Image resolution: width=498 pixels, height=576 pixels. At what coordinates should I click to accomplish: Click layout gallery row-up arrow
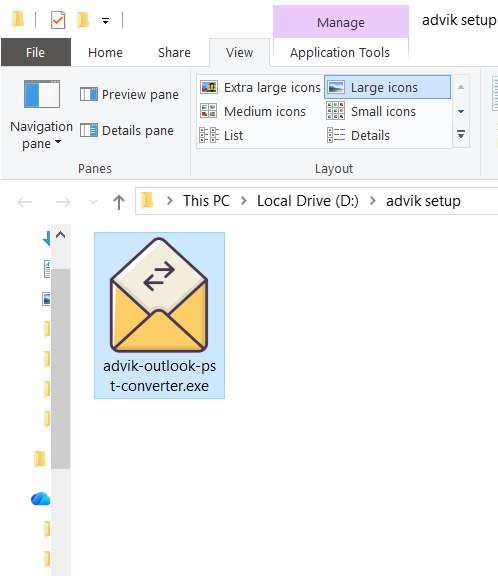461,87
